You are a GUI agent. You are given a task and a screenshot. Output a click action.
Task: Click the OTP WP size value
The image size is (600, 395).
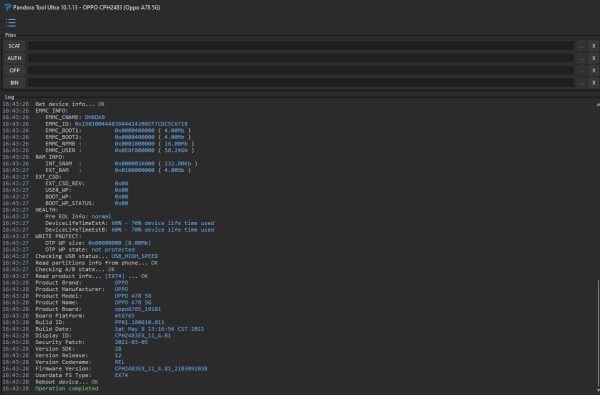pos(120,243)
